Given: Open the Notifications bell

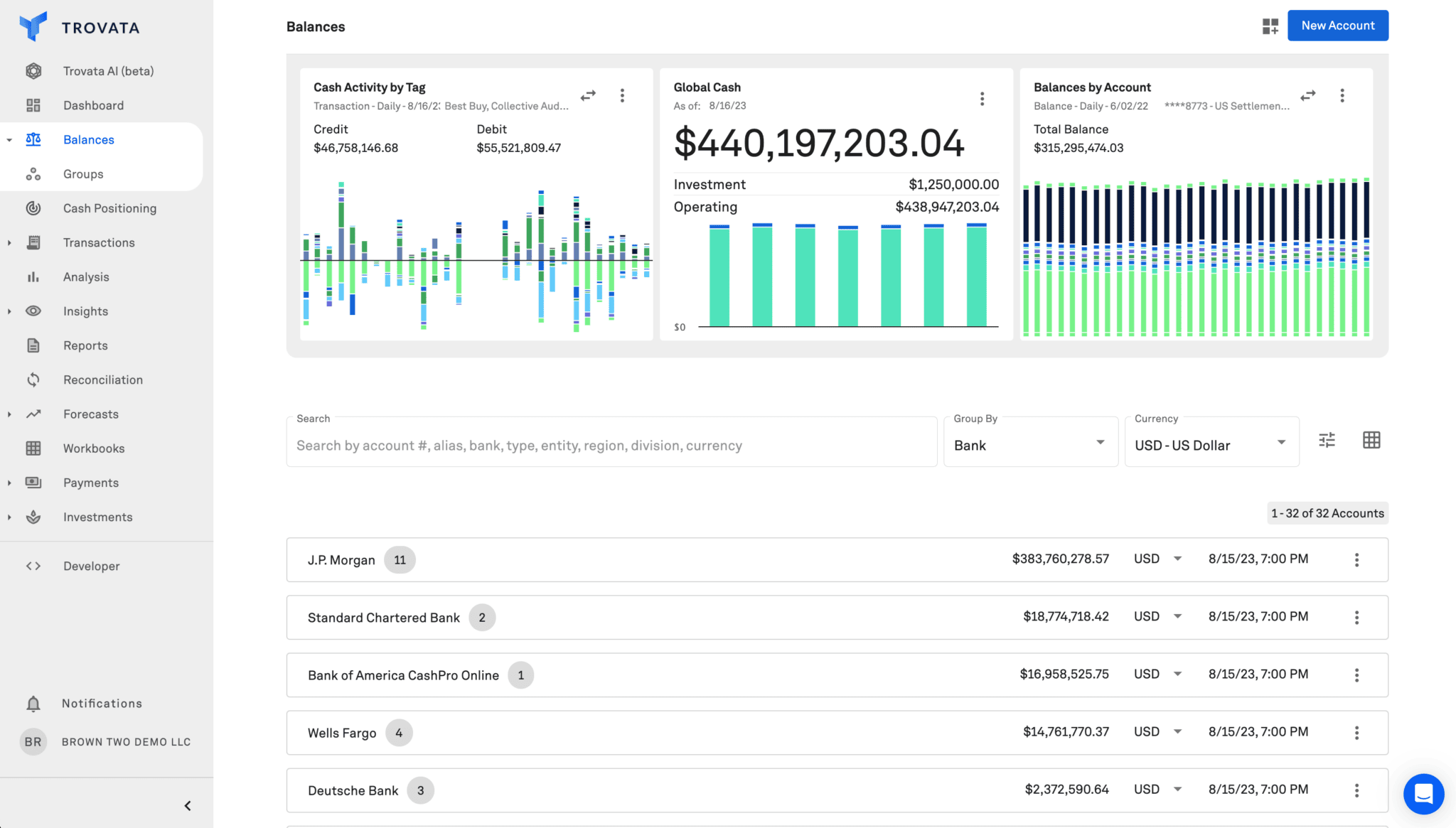Looking at the screenshot, I should click(x=33, y=703).
